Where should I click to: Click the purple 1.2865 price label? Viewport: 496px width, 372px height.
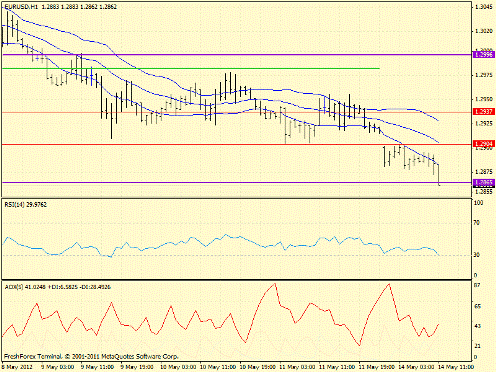click(484, 182)
